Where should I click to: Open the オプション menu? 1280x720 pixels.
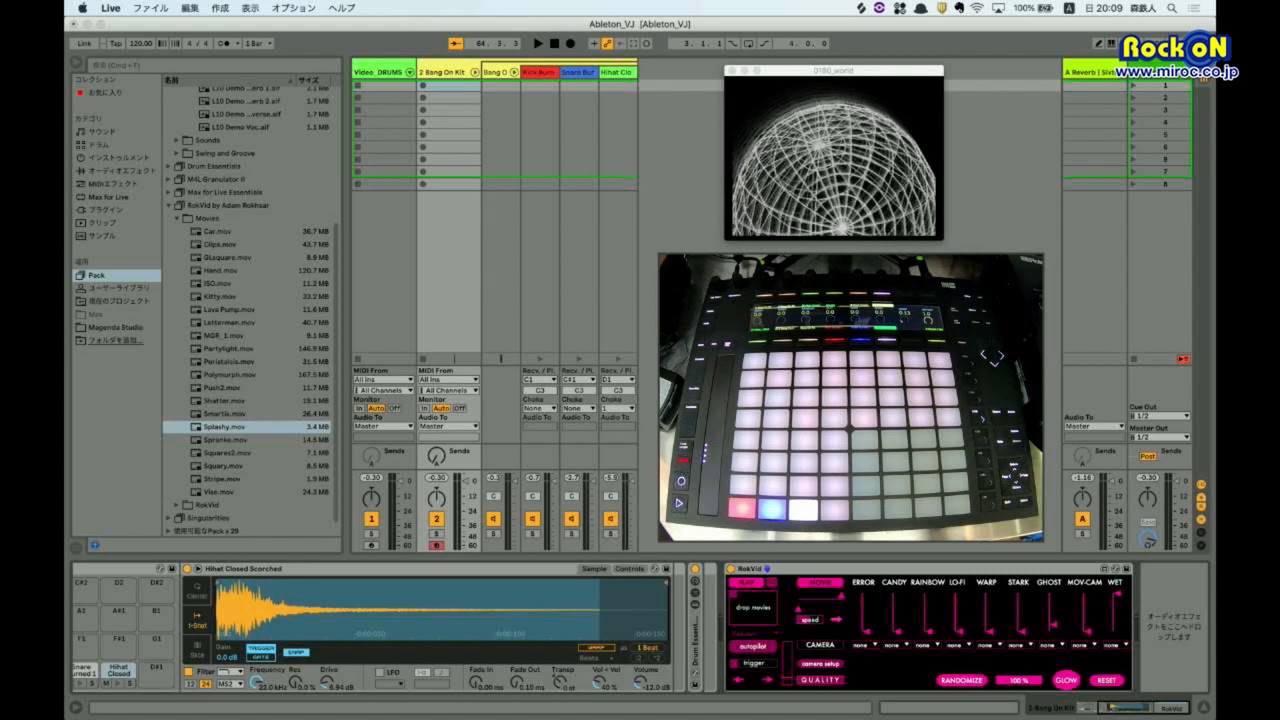pyautogui.click(x=294, y=8)
